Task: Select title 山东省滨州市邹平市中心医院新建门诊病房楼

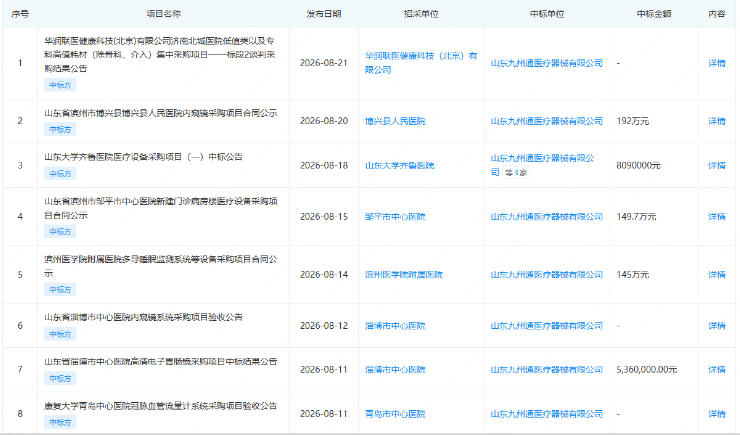Action: 160,208
